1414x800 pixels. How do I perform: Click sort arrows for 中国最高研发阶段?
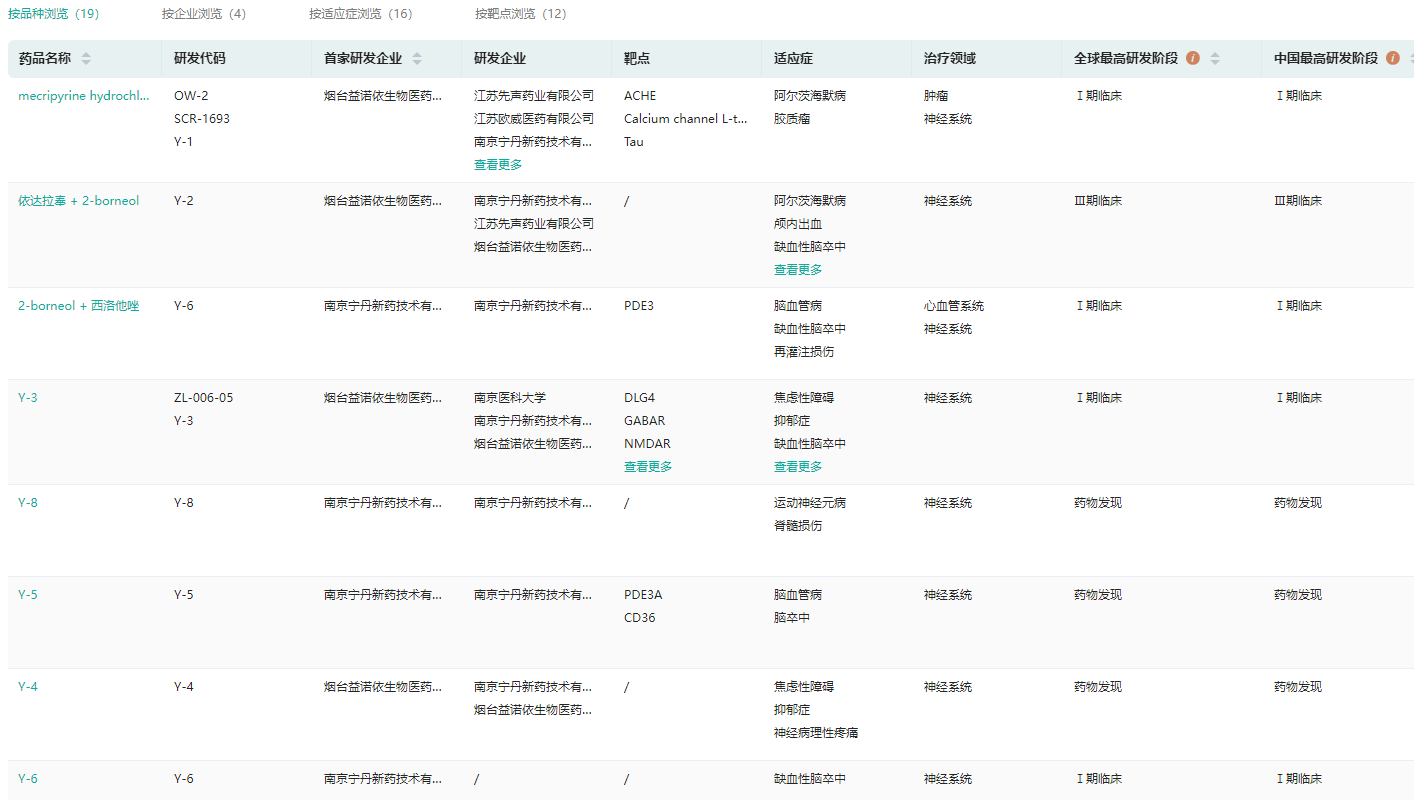click(1408, 59)
